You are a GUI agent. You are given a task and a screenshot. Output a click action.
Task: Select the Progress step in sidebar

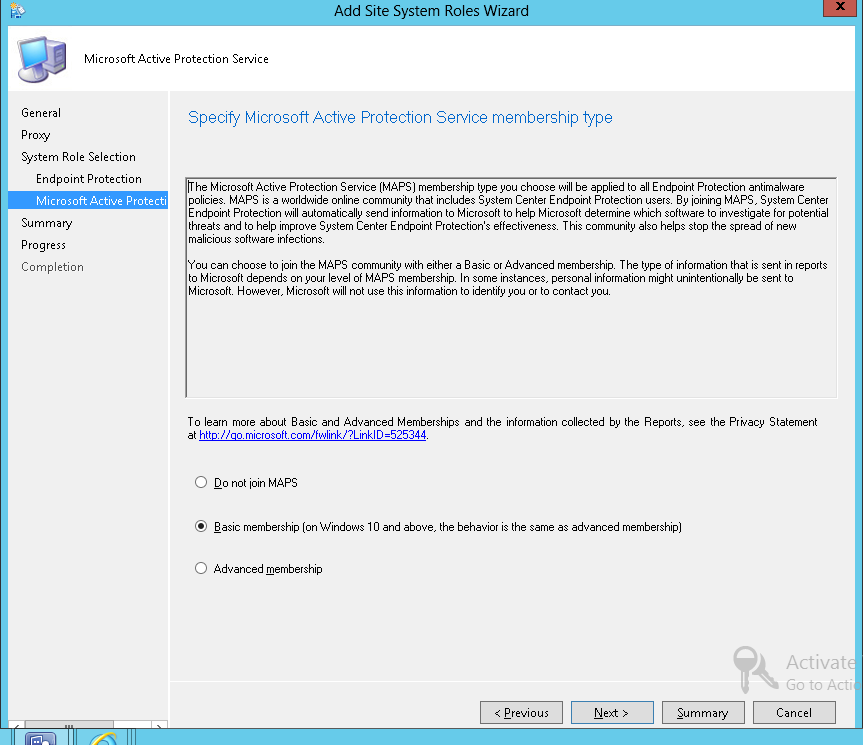43,245
